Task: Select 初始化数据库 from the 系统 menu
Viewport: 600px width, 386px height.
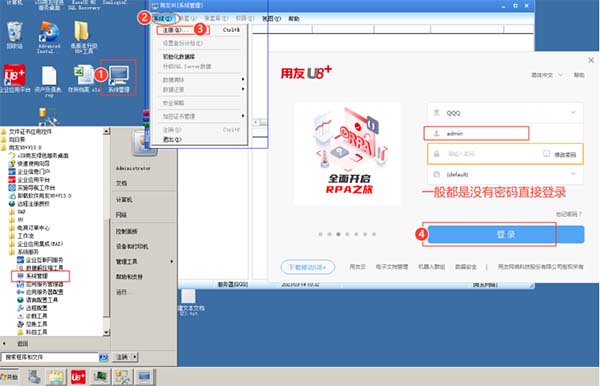Action: (179, 57)
